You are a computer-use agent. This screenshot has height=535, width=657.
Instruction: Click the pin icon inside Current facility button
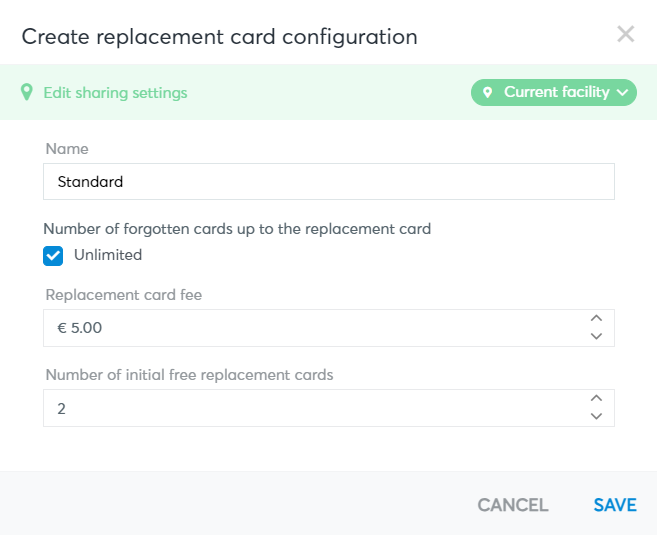click(487, 92)
